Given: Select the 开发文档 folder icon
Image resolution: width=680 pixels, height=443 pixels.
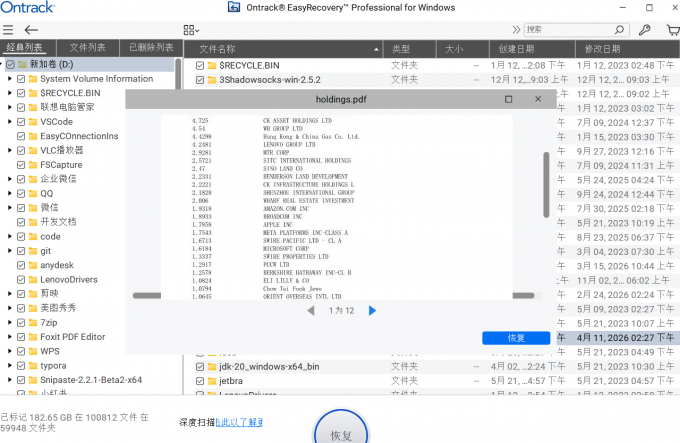Looking at the screenshot, I should 33,222.
